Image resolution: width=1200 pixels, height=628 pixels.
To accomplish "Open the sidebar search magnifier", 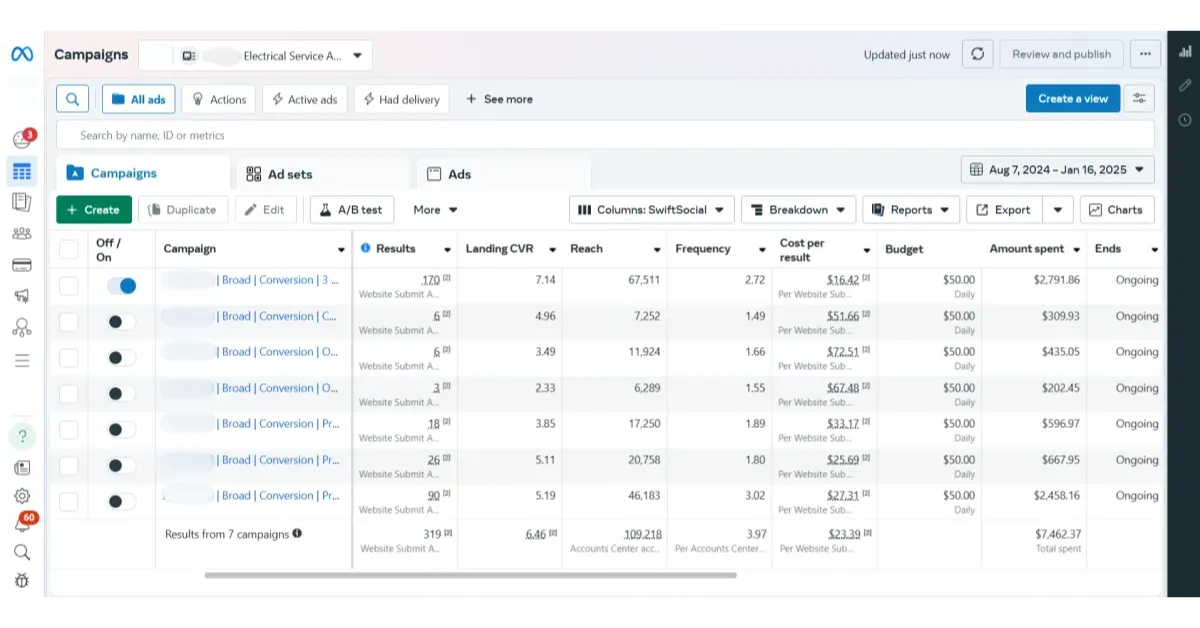I will pyautogui.click(x=22, y=552).
